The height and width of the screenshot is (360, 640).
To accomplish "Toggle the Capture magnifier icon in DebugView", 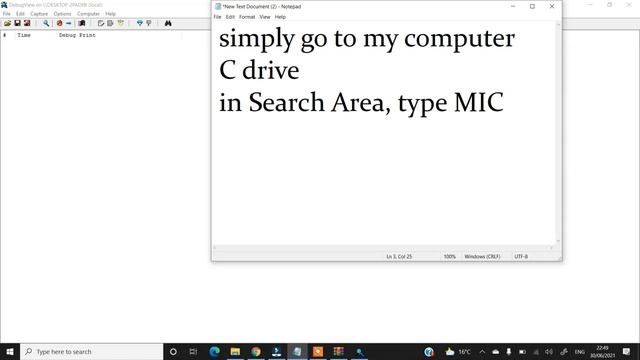I will [46, 23].
